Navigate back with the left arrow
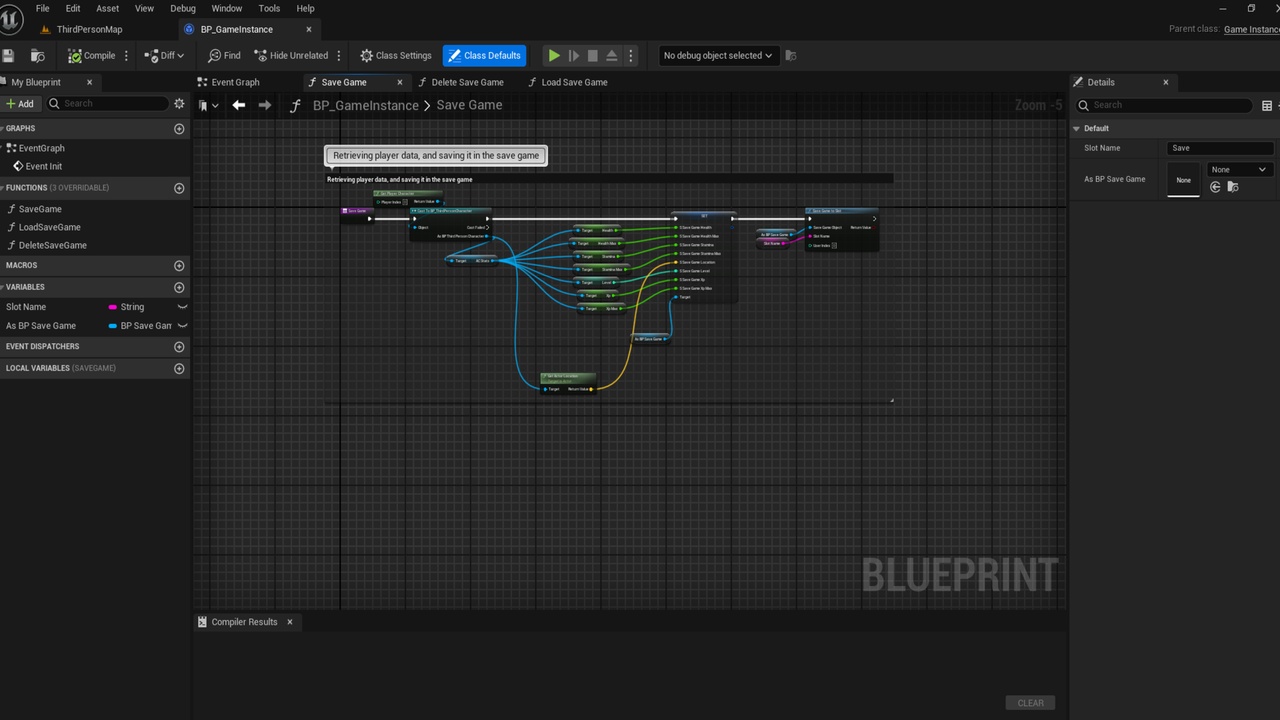 [x=238, y=105]
